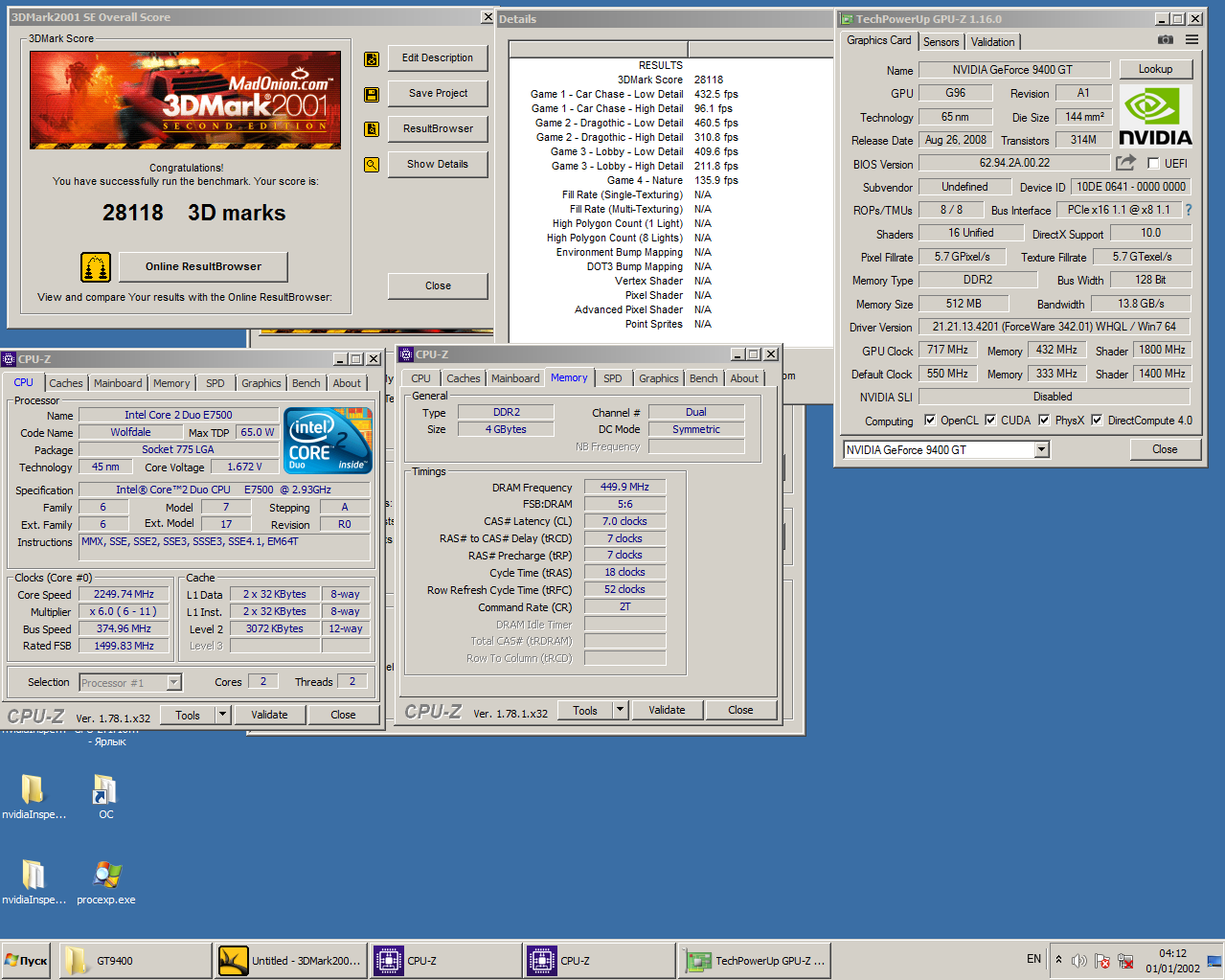Click the Show Details button
Image resolution: width=1225 pixels, height=980 pixels.
438,164
